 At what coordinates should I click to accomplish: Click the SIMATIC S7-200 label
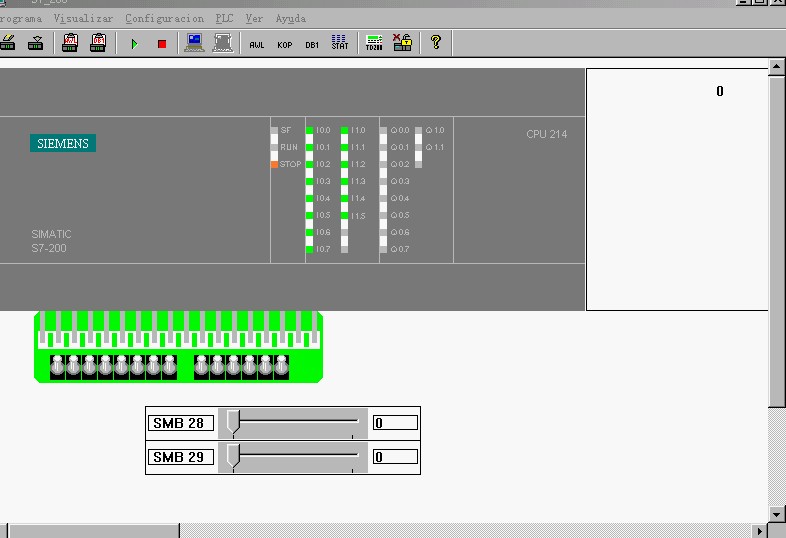51,241
